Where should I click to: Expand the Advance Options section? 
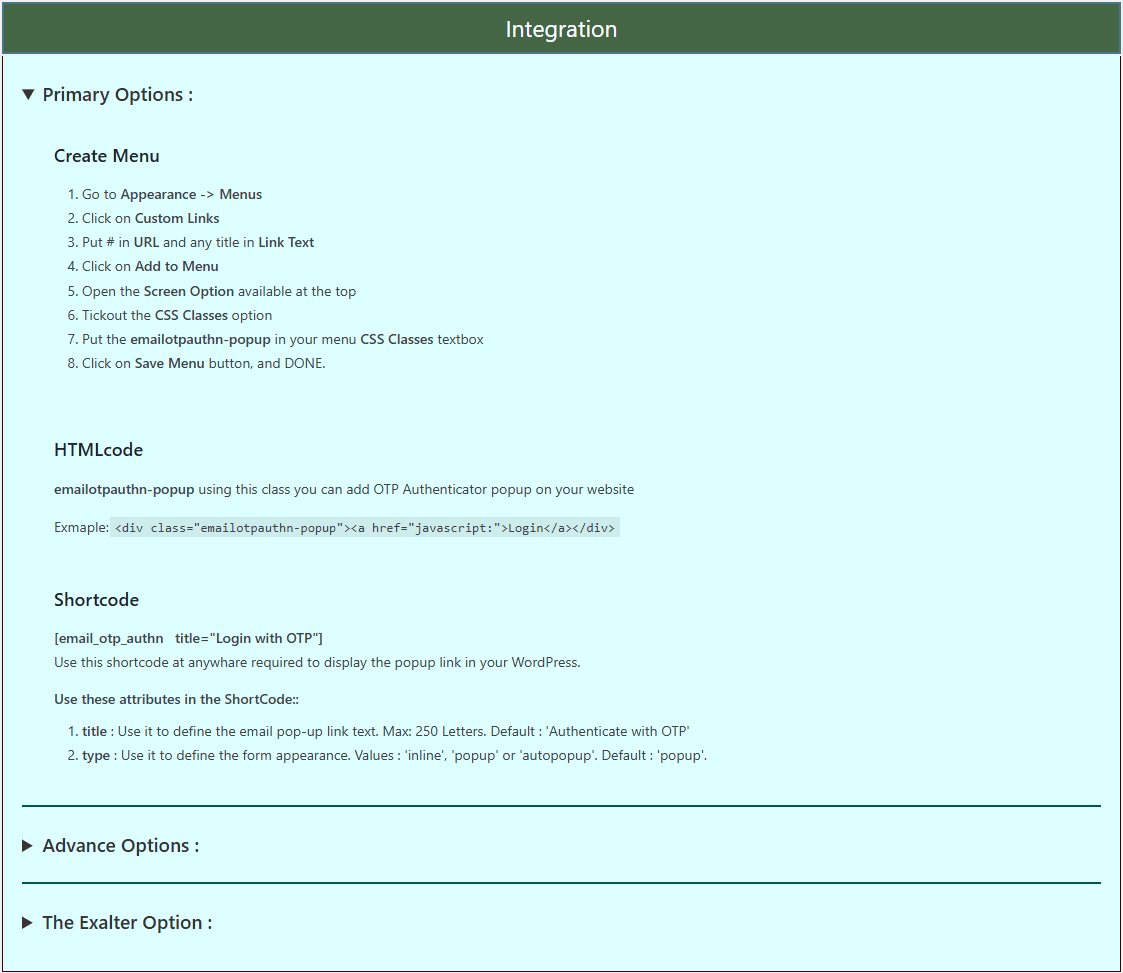(x=120, y=845)
